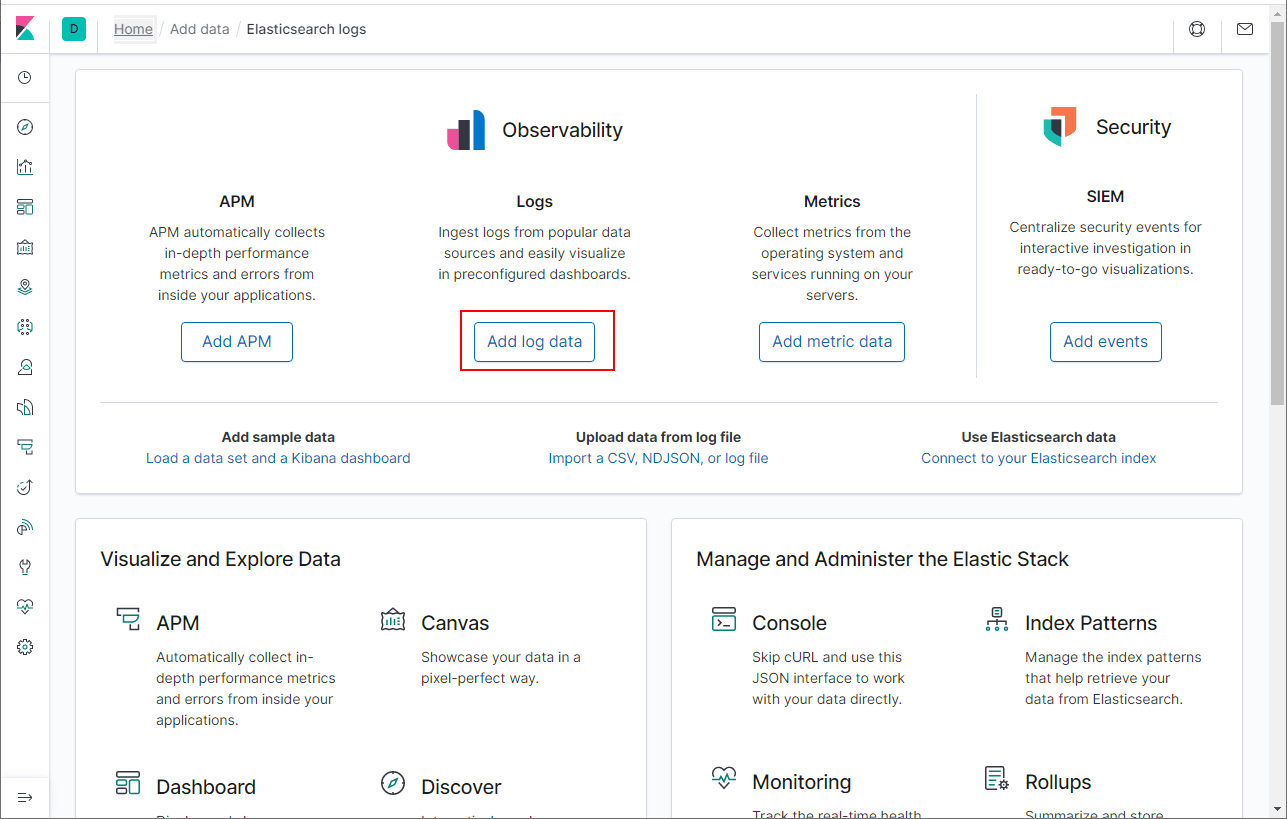Screen dimensions: 1287x819
Task: Open the Discover compass icon in sidebar
Action: coord(25,127)
